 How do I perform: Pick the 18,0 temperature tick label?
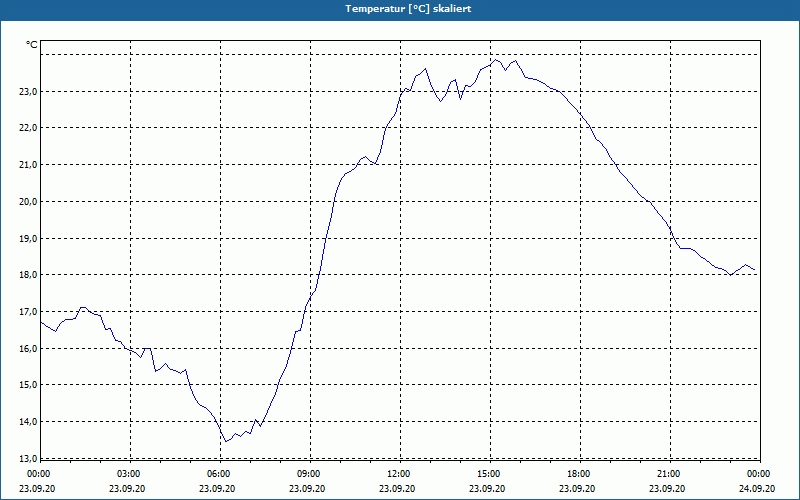coord(29,275)
